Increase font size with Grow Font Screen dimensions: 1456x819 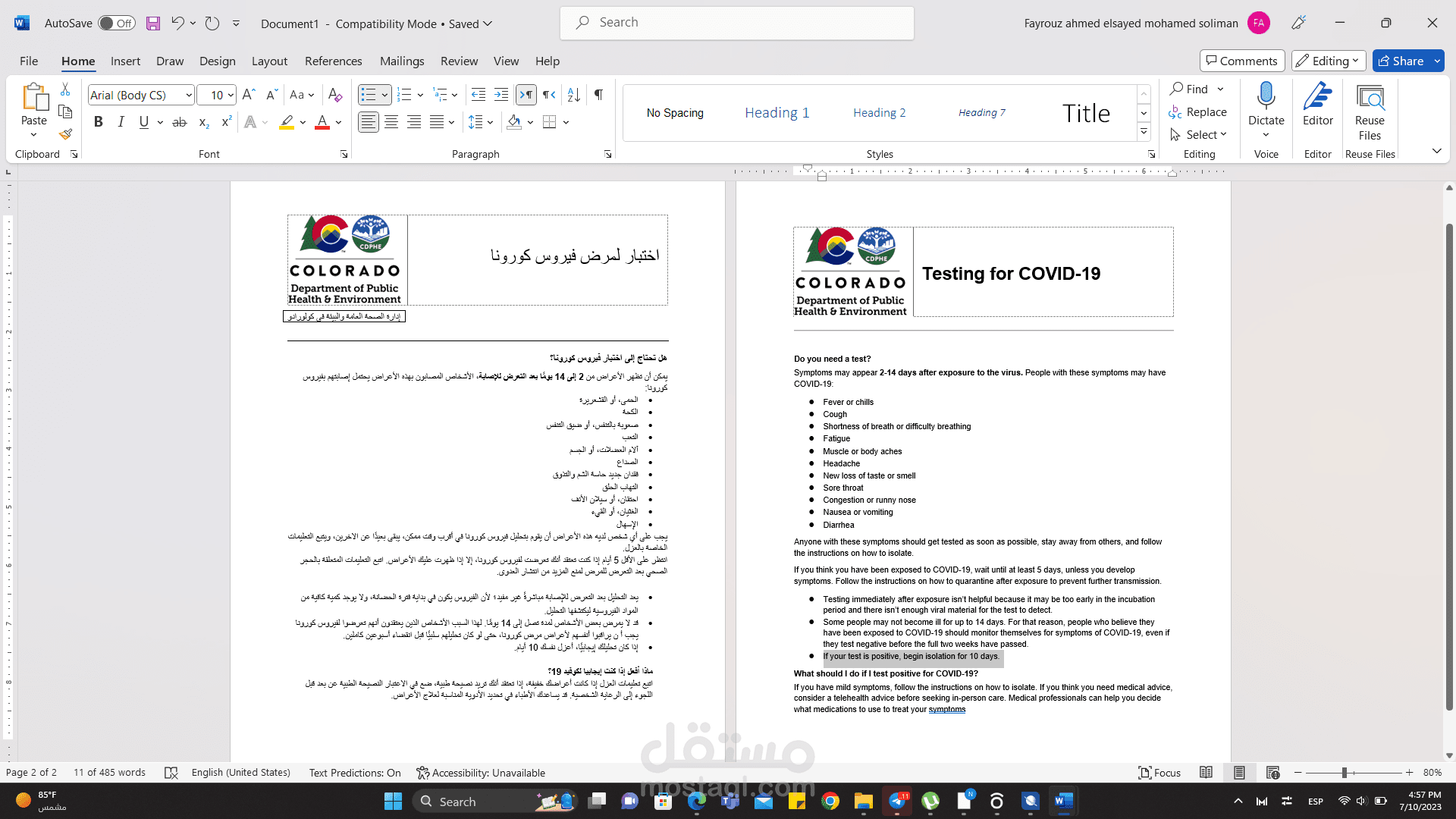tap(248, 95)
